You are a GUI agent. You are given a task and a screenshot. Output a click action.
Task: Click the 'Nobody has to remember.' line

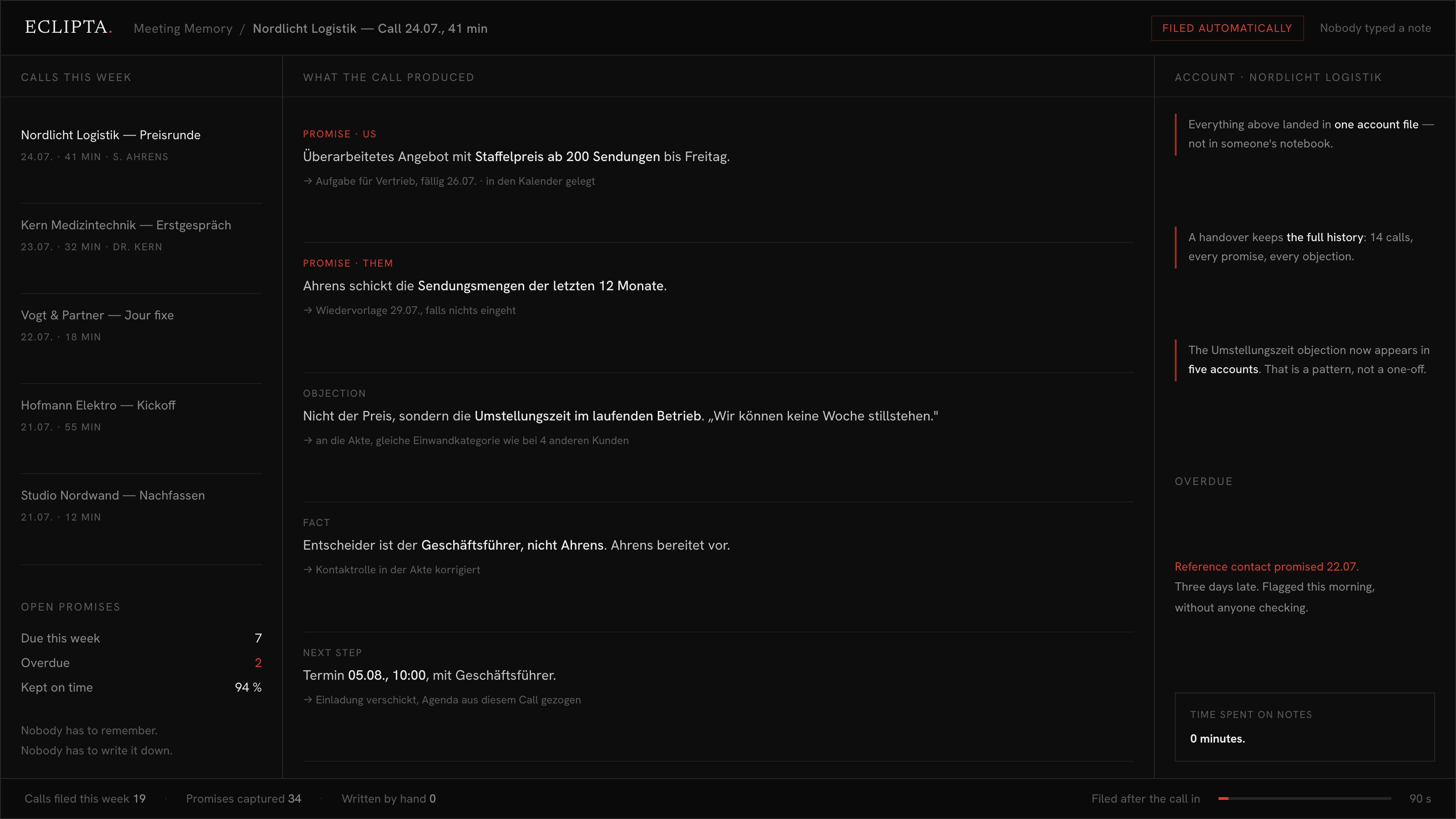point(89,731)
